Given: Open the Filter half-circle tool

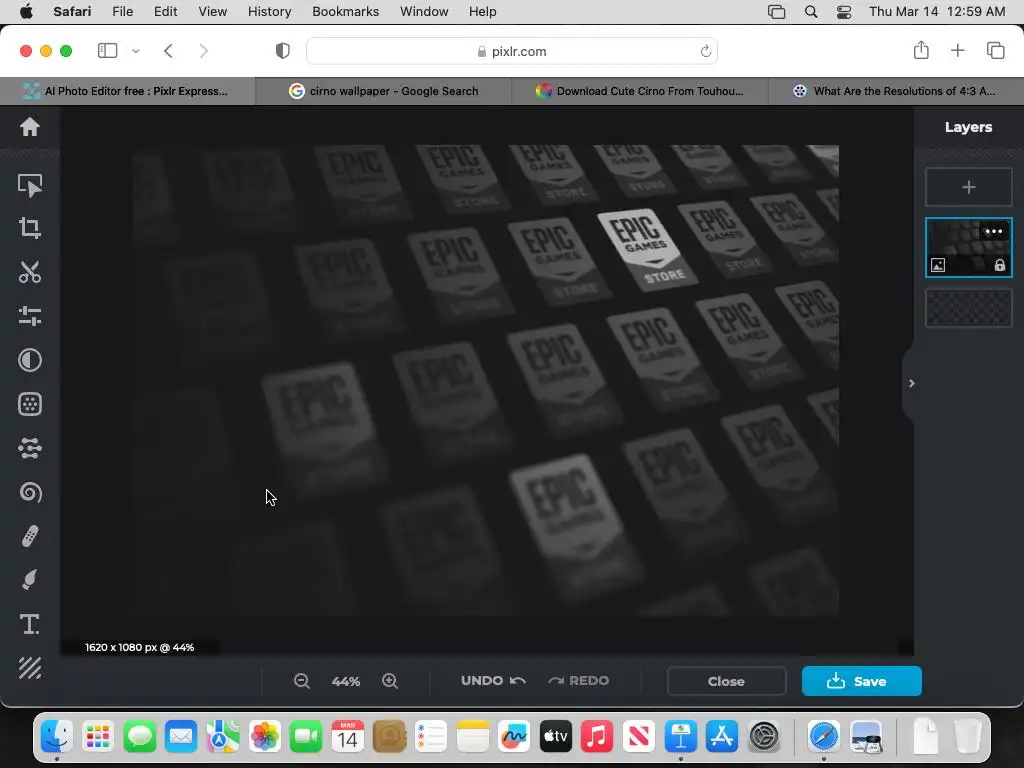Looking at the screenshot, I should [29, 360].
